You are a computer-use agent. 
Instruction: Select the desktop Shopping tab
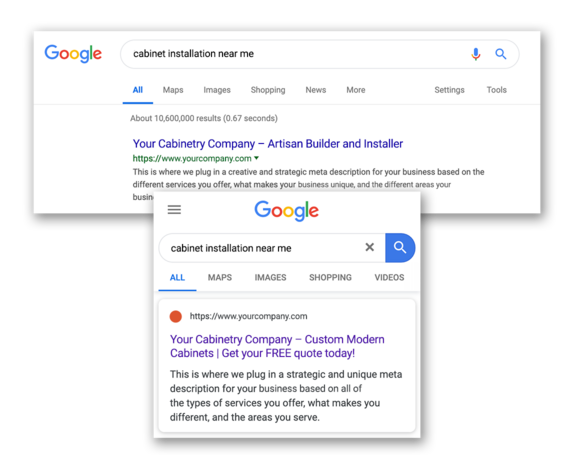[x=268, y=90]
